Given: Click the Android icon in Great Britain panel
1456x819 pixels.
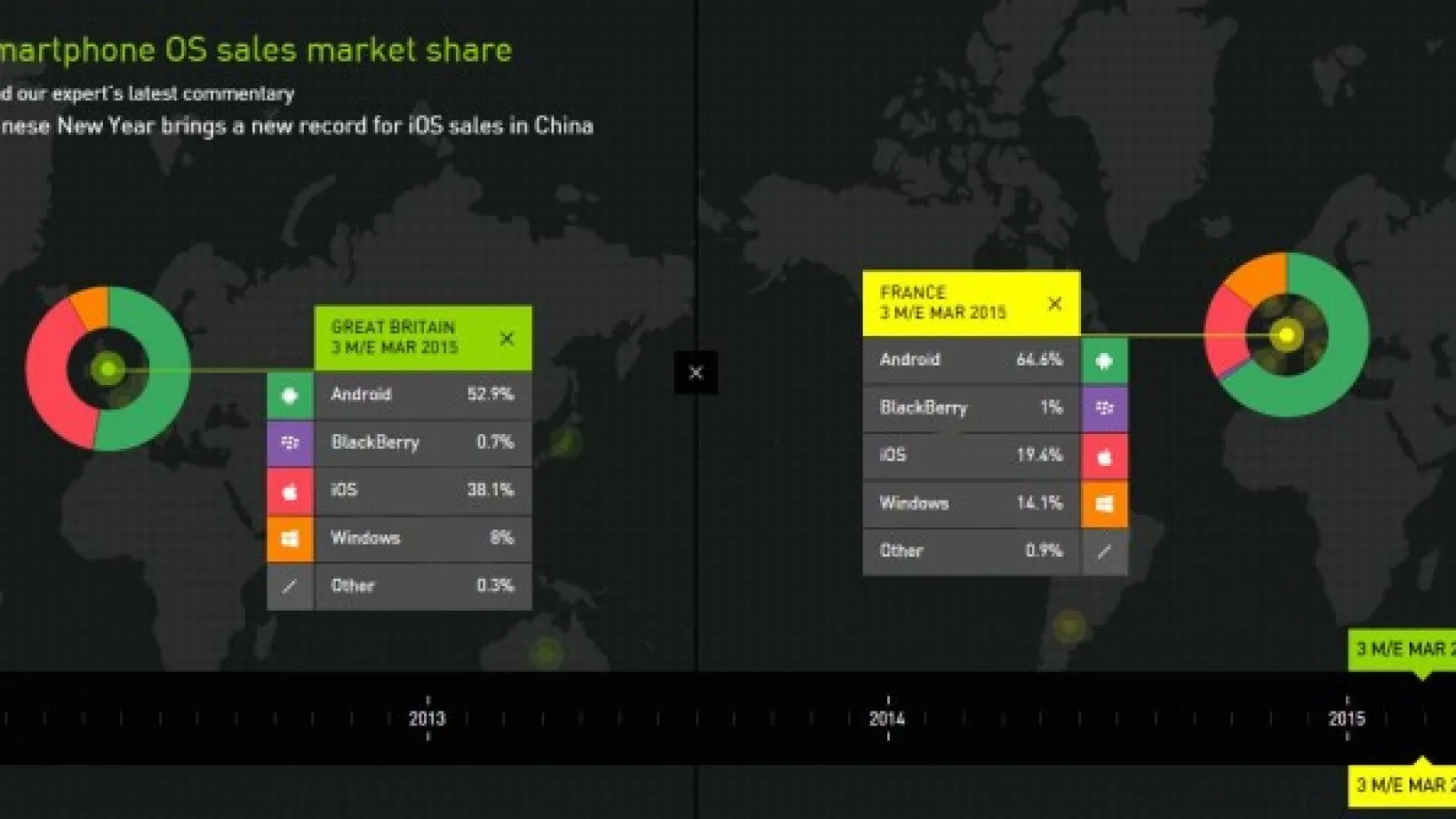Looking at the screenshot, I should click(x=290, y=395).
